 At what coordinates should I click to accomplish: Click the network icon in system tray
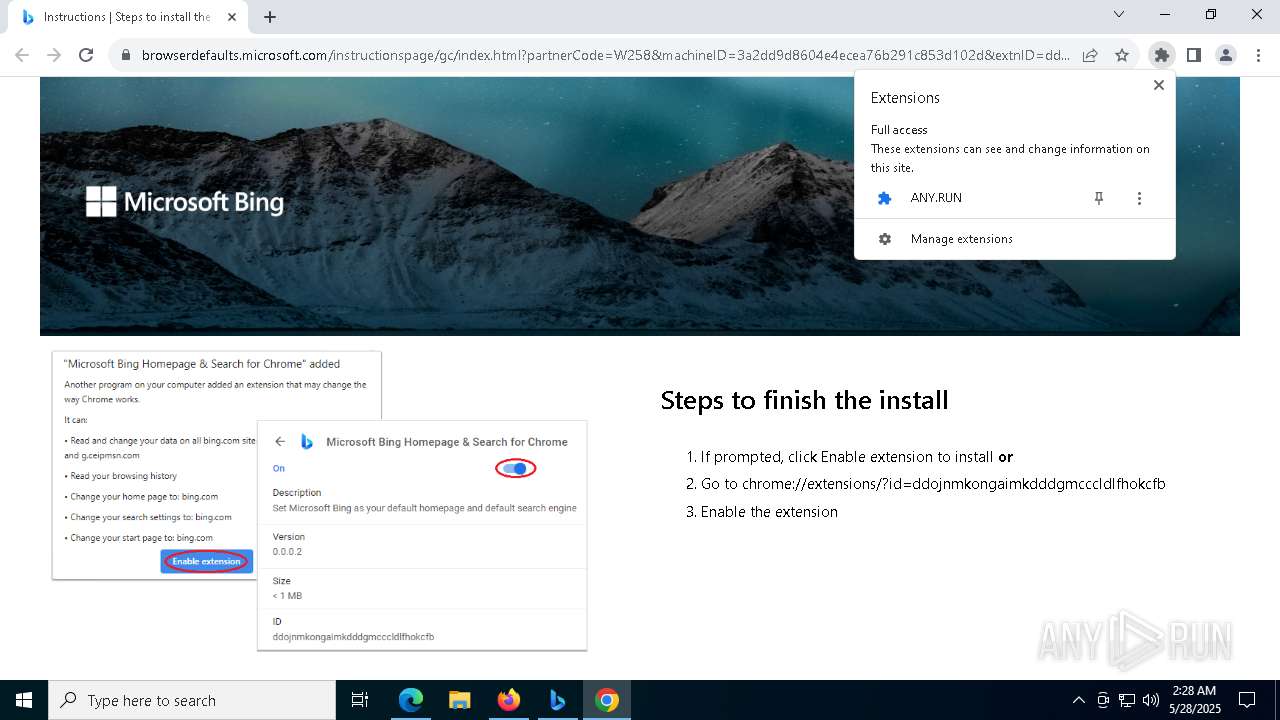pos(1127,700)
